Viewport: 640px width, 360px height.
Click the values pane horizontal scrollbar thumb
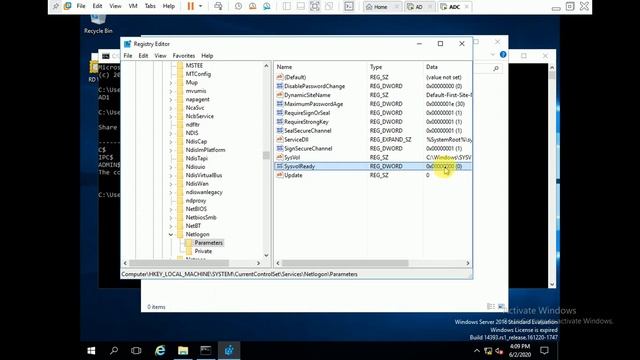[x=345, y=263]
